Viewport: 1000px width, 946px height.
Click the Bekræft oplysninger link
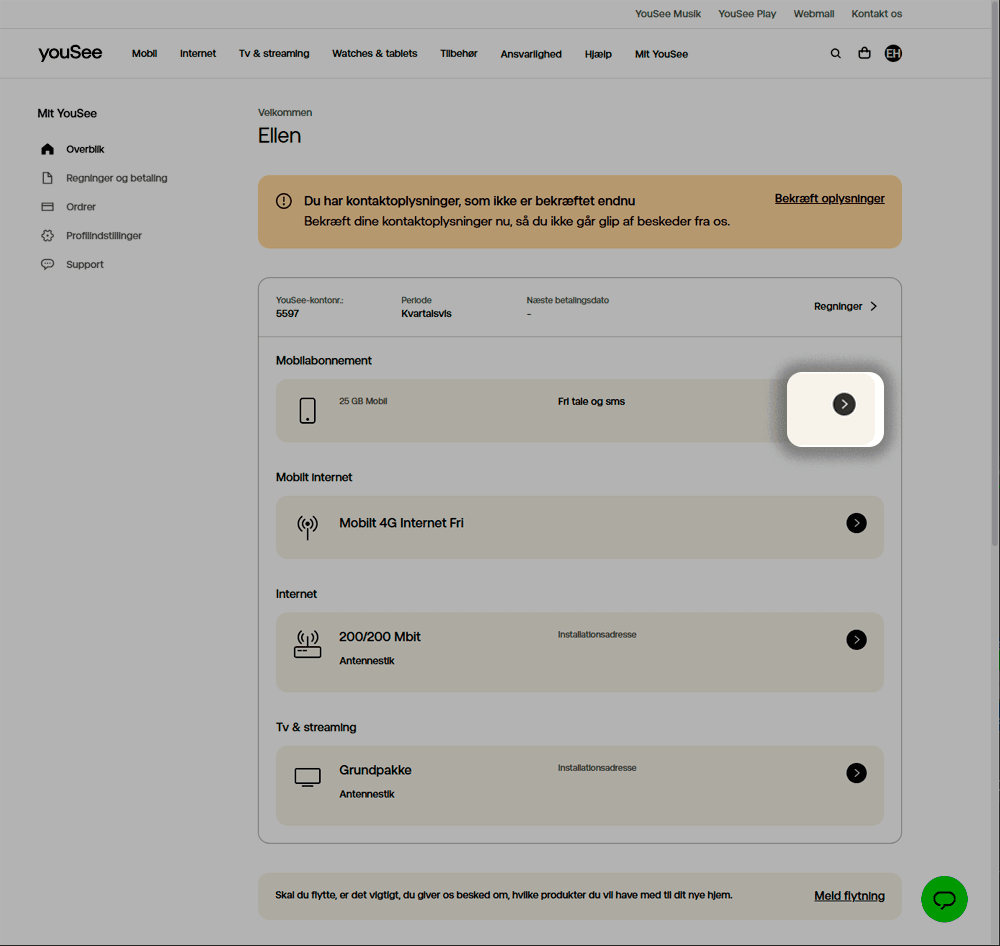click(x=829, y=199)
